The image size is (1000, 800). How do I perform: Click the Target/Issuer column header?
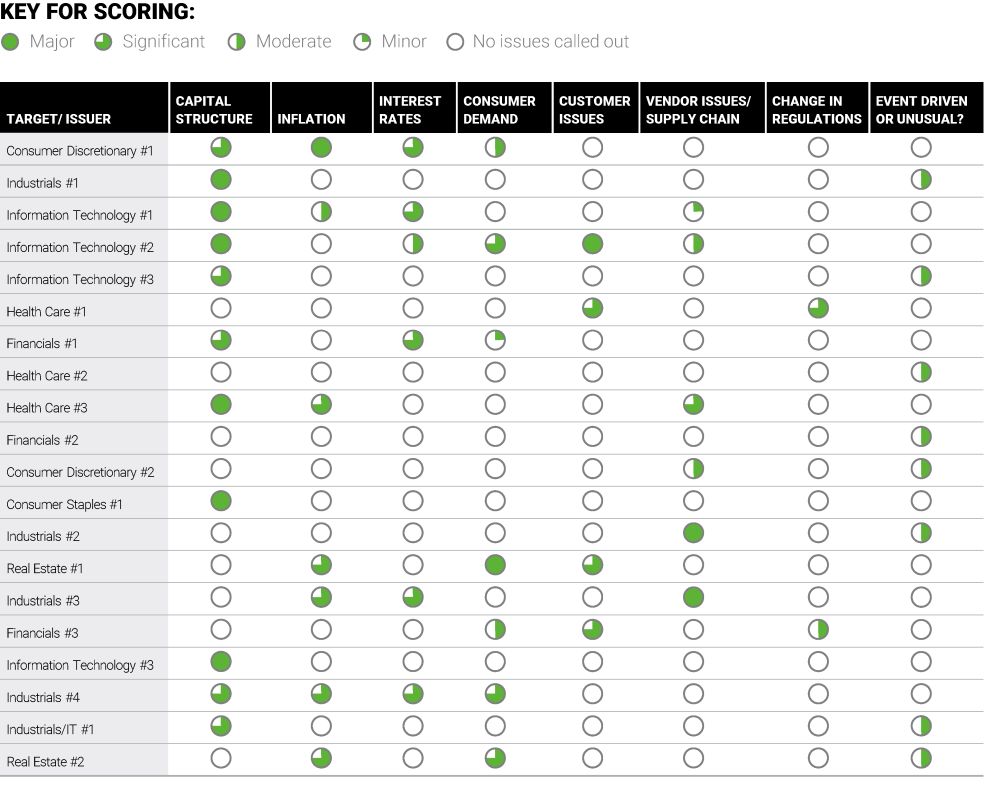(x=59, y=119)
